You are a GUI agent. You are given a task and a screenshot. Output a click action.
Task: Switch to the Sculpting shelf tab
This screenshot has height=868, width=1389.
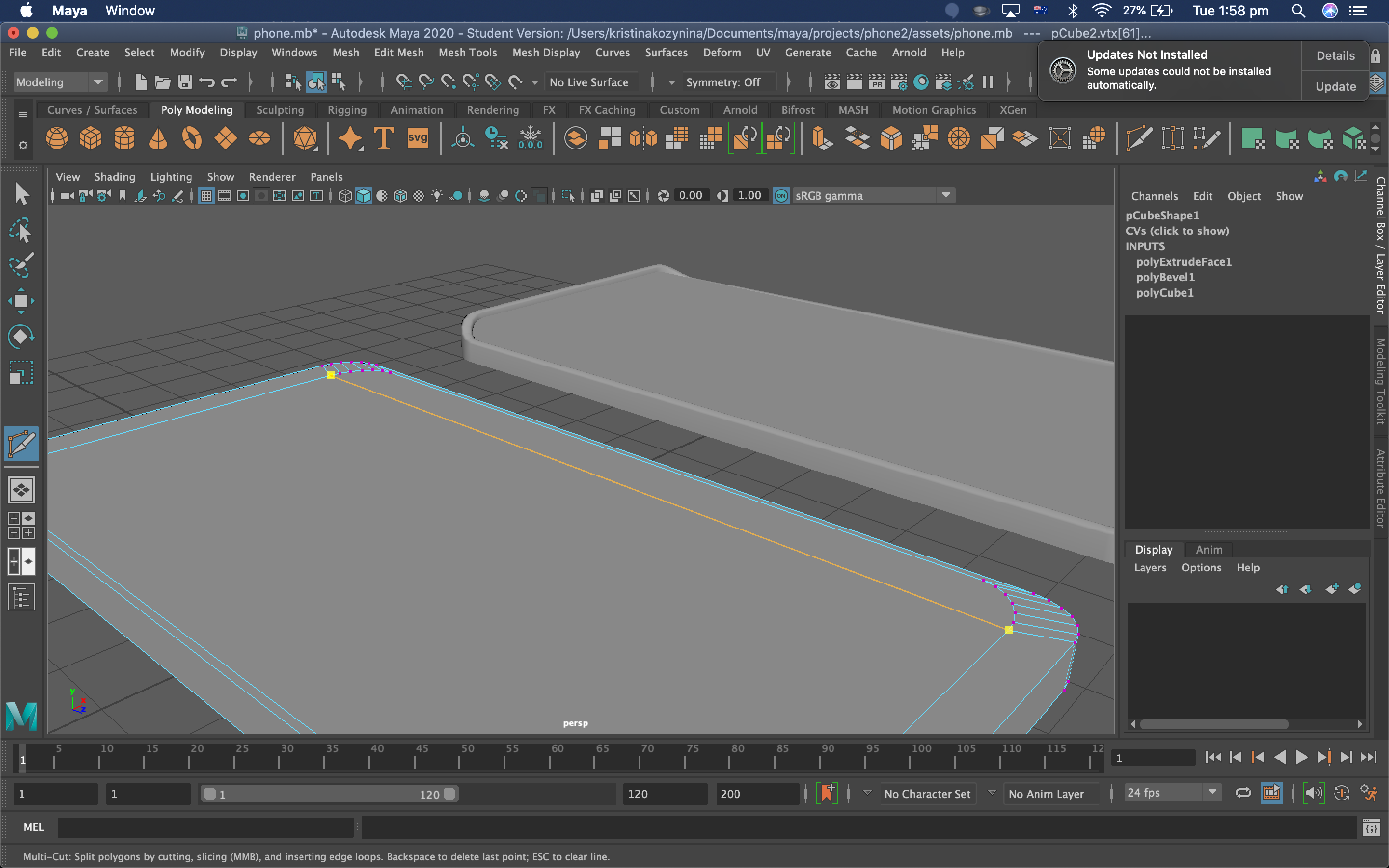(x=280, y=109)
